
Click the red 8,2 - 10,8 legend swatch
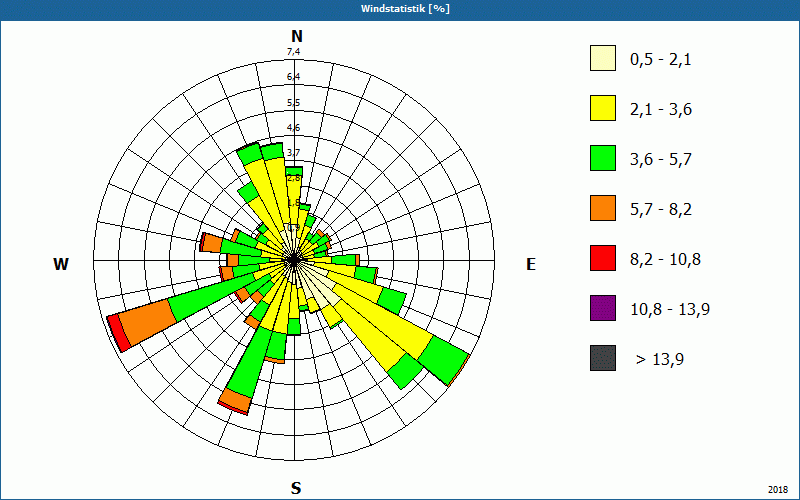pos(603,258)
